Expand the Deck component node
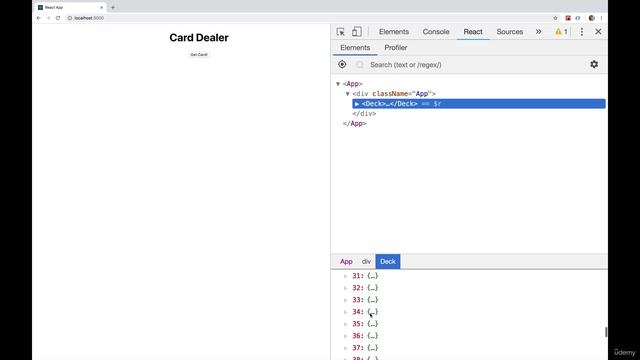This screenshot has width=640, height=360. pyautogui.click(x=357, y=104)
